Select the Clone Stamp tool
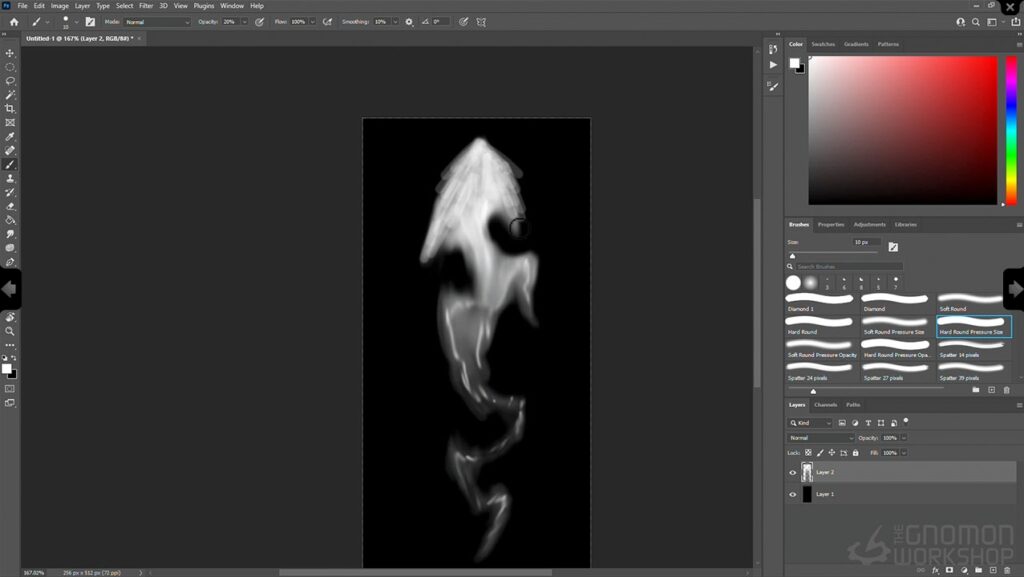 click(x=10, y=178)
